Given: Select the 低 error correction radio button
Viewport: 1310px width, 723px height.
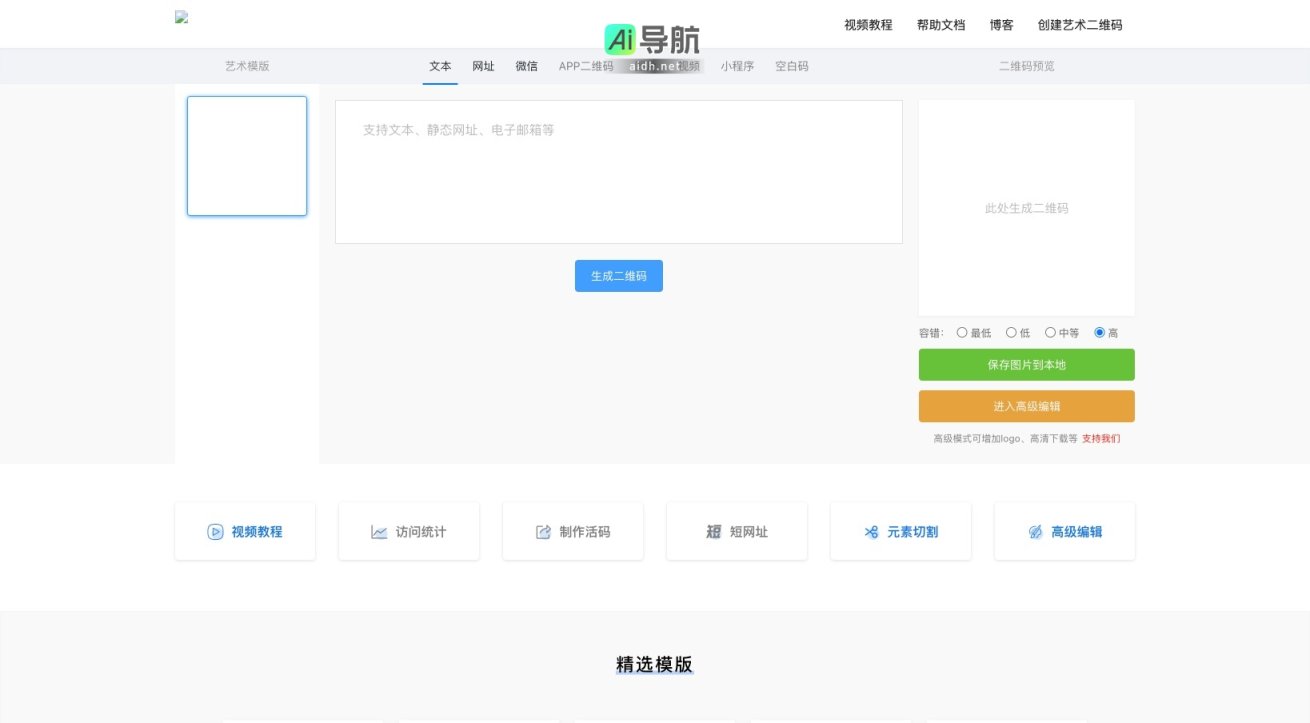Looking at the screenshot, I should click(x=1011, y=332).
